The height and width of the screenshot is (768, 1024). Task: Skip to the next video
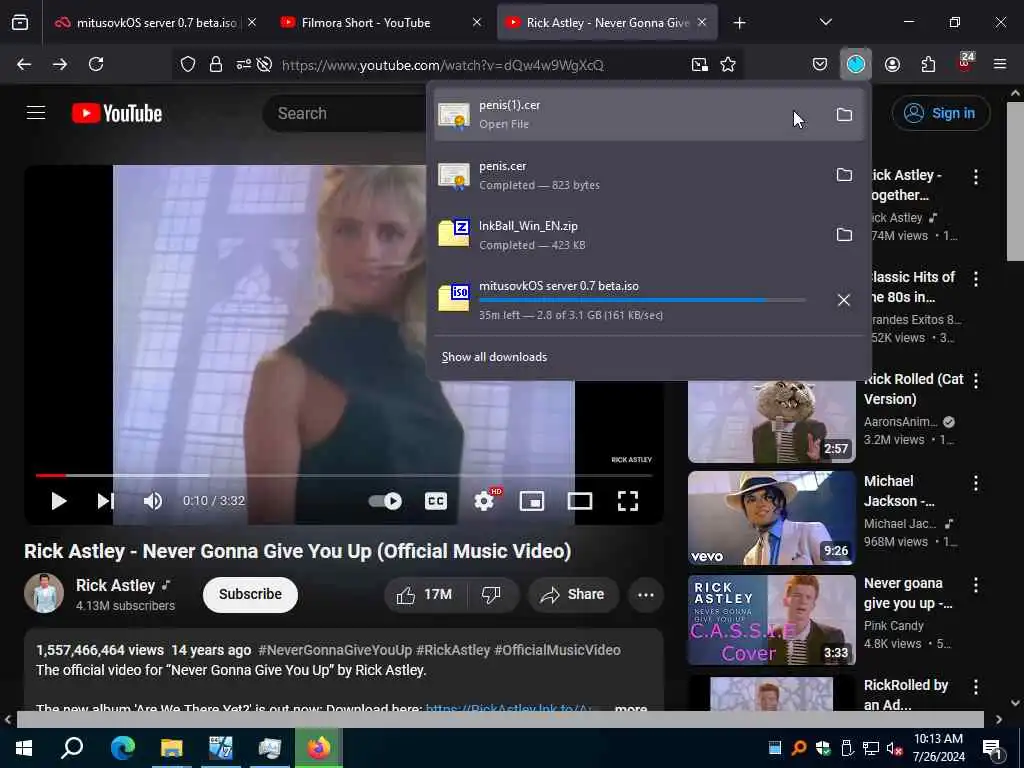point(105,501)
